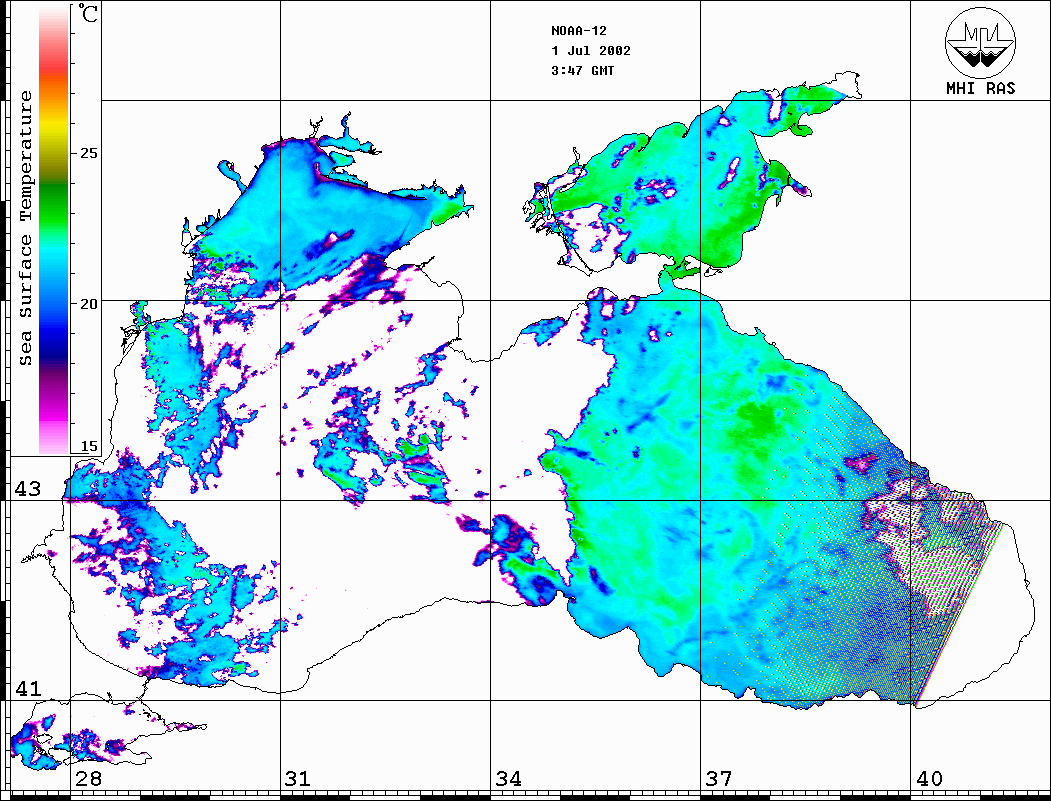This screenshot has width=1051, height=801.
Task: Click the longitude label '28'
Action: click(88, 778)
